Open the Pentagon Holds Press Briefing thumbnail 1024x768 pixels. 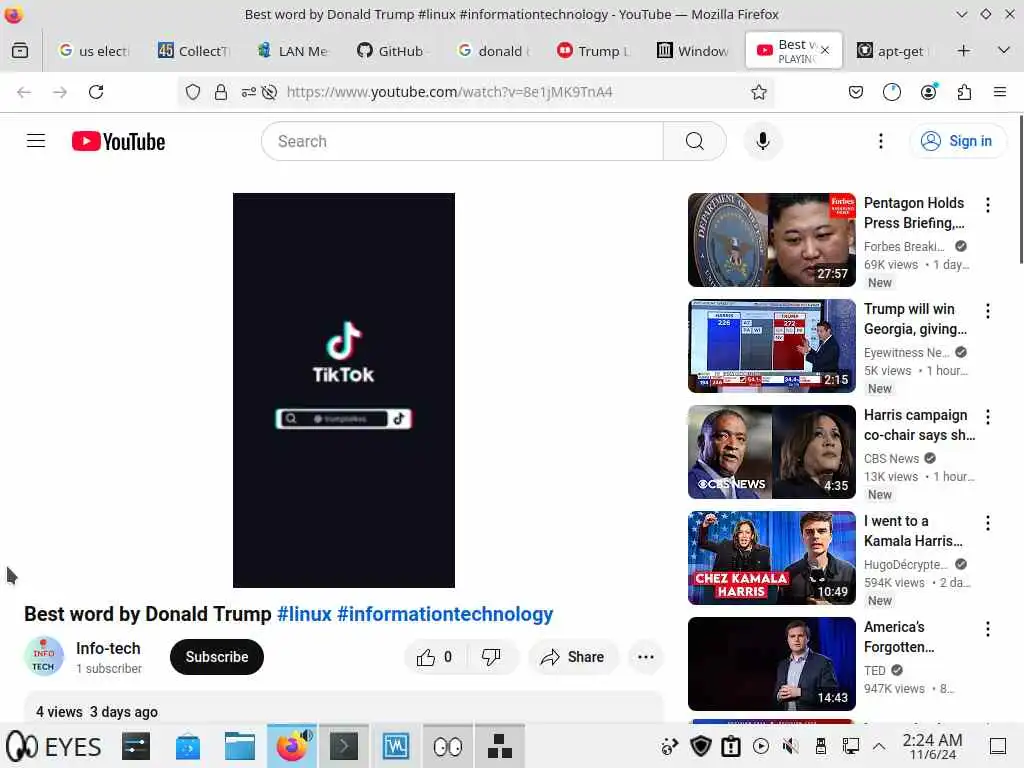tap(771, 240)
